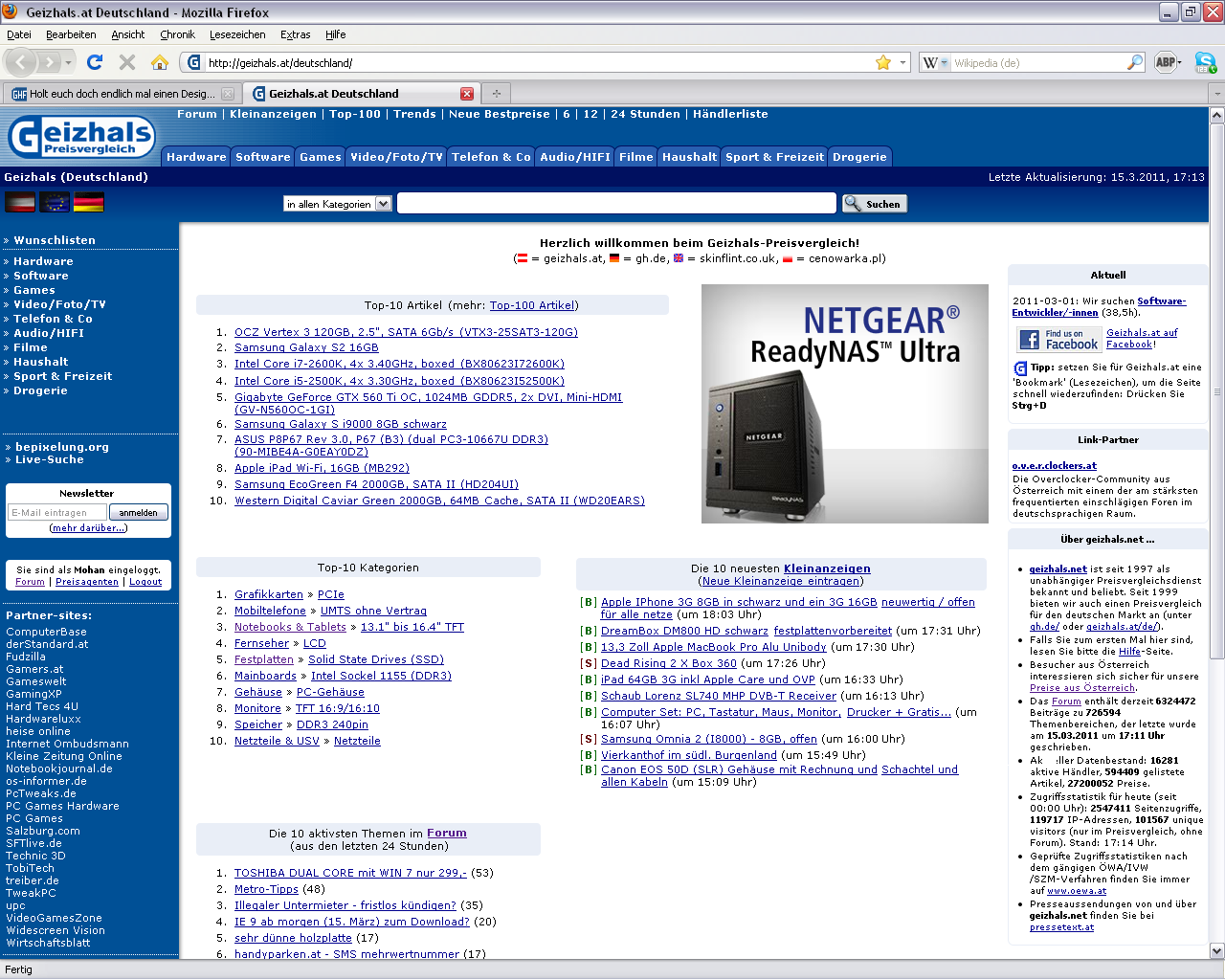Click the Suchen search button
1225x980 pixels.
(874, 204)
